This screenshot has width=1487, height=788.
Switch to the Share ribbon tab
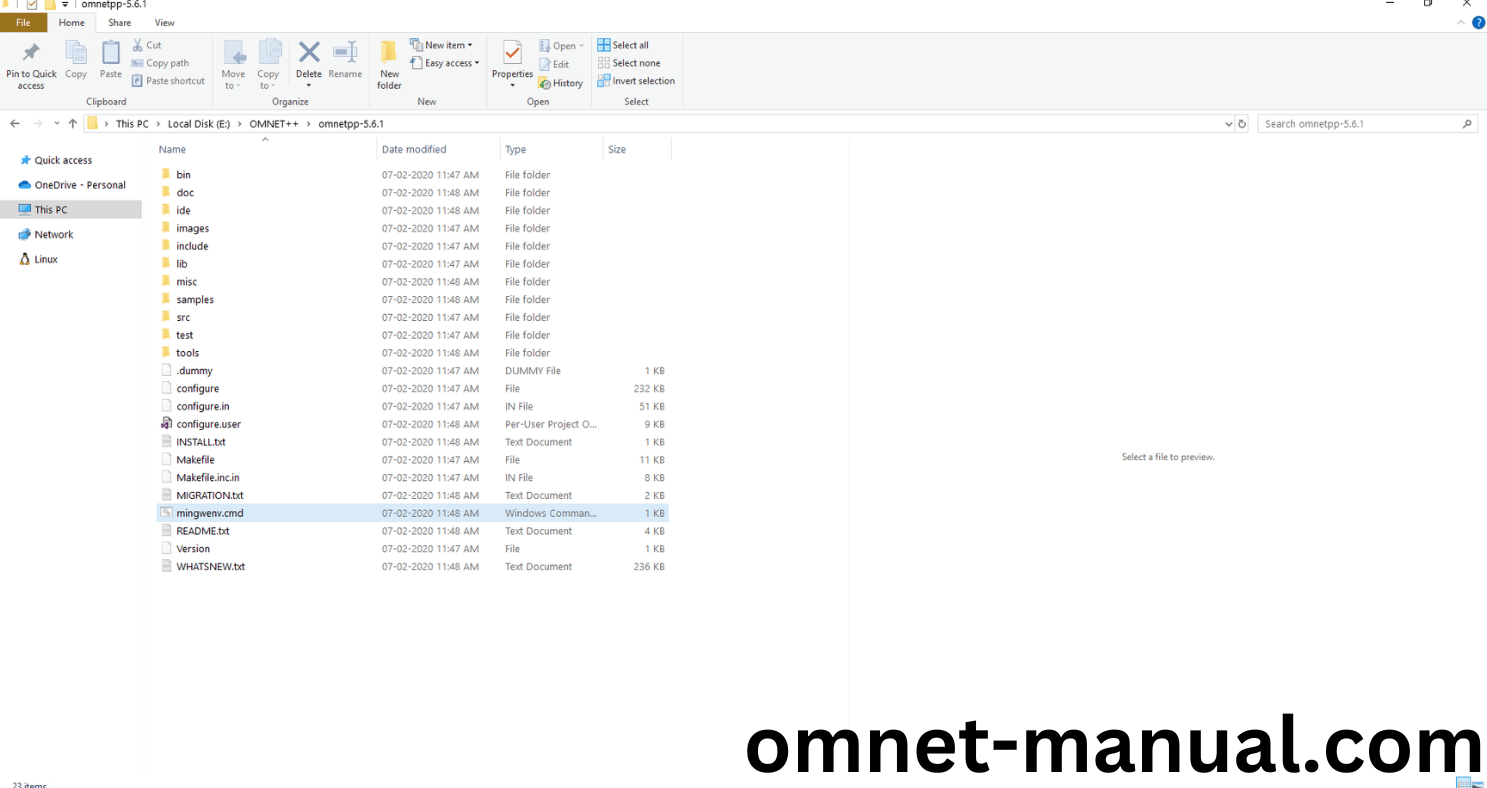pyautogui.click(x=120, y=22)
